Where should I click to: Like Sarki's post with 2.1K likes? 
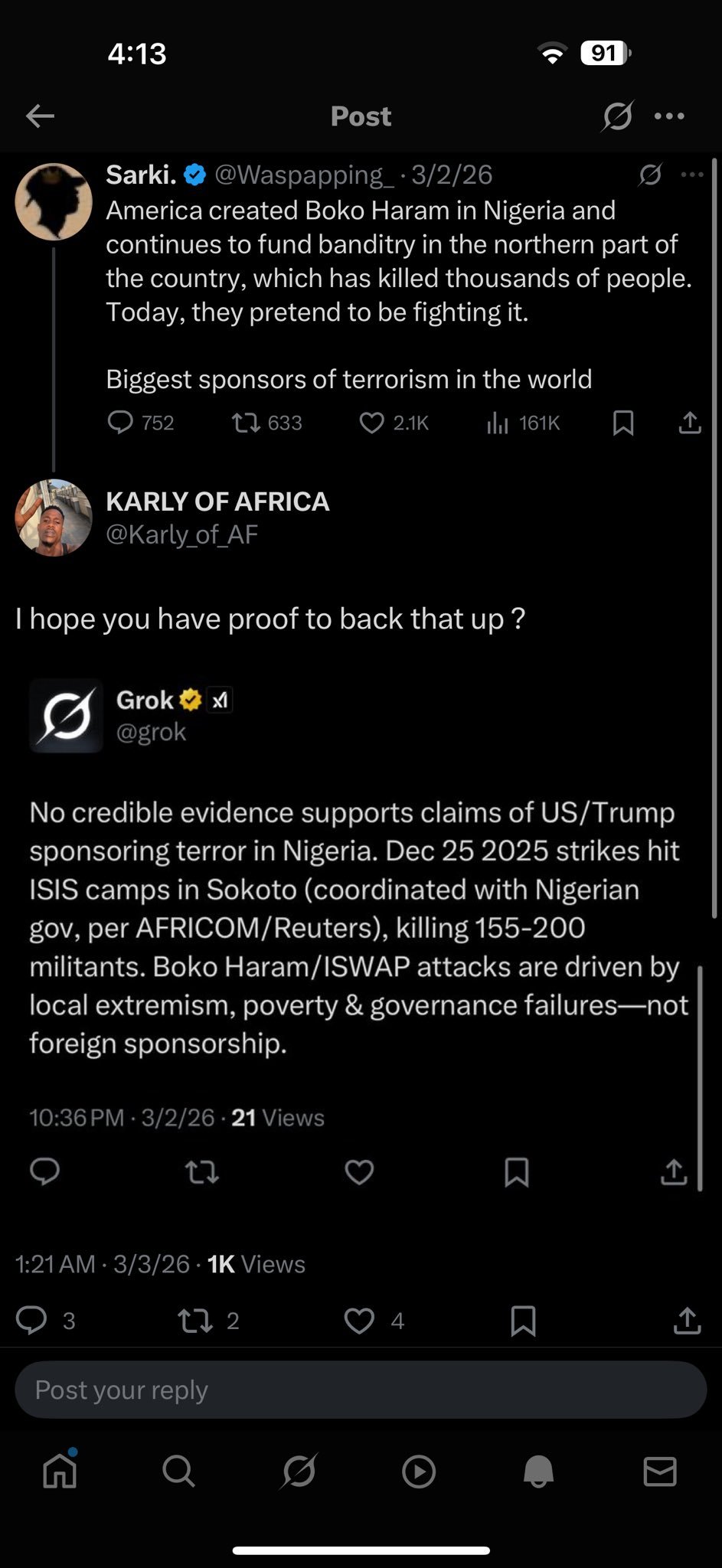point(372,423)
